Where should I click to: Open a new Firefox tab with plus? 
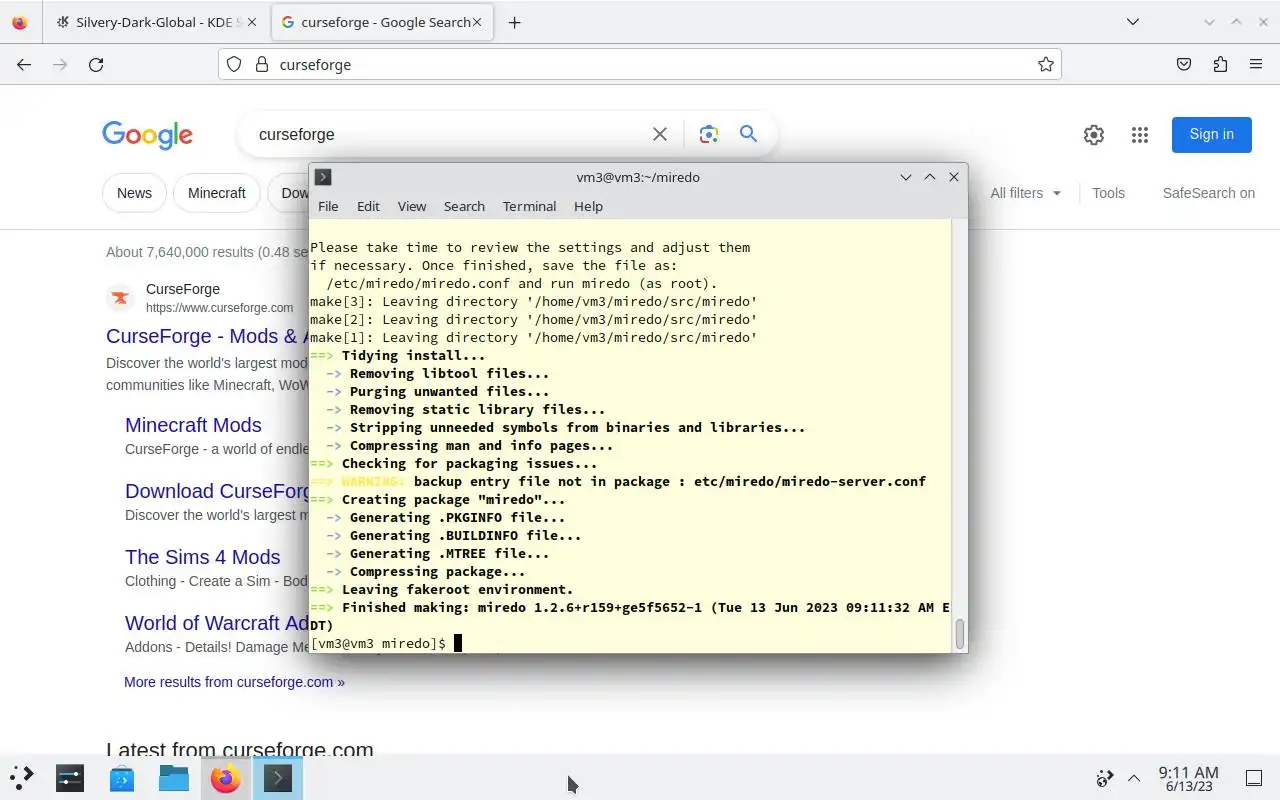514,22
